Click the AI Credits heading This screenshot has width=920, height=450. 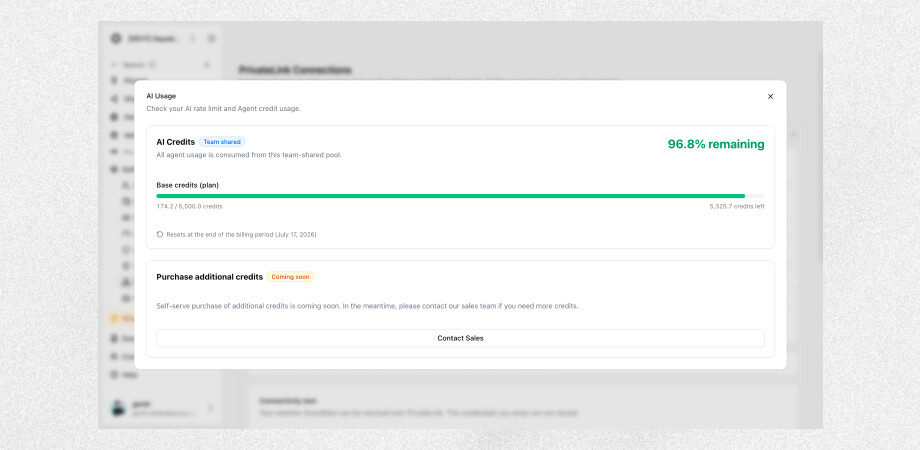click(x=175, y=142)
